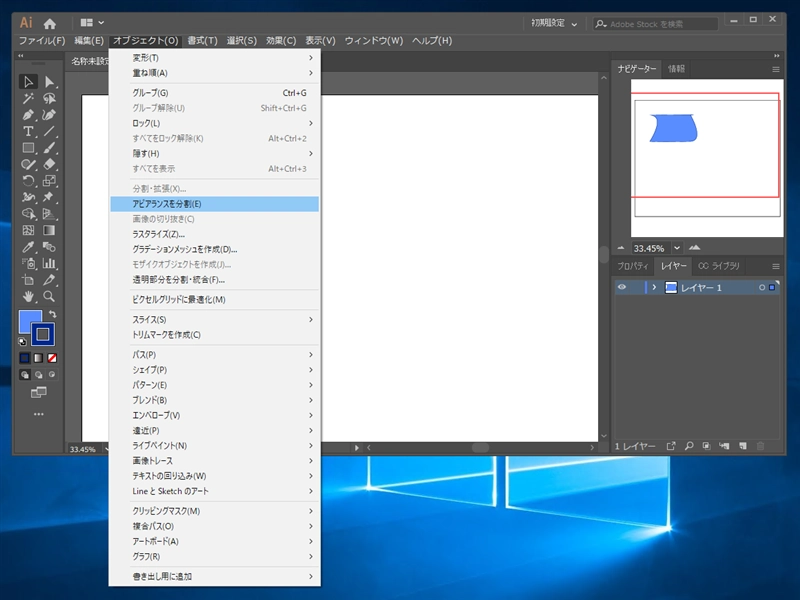Zoom in using the Navigator large-mountains button
The width and height of the screenshot is (800, 600).
694,248
